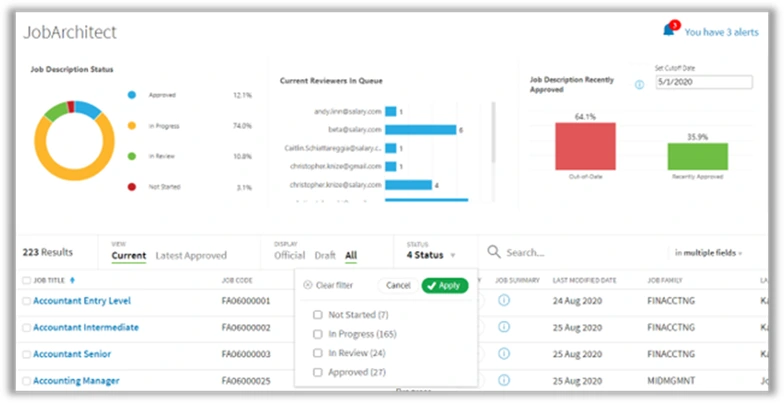This screenshot has width=784, height=403.
Task: Click the green In Review legend dot
Action: tap(132, 156)
